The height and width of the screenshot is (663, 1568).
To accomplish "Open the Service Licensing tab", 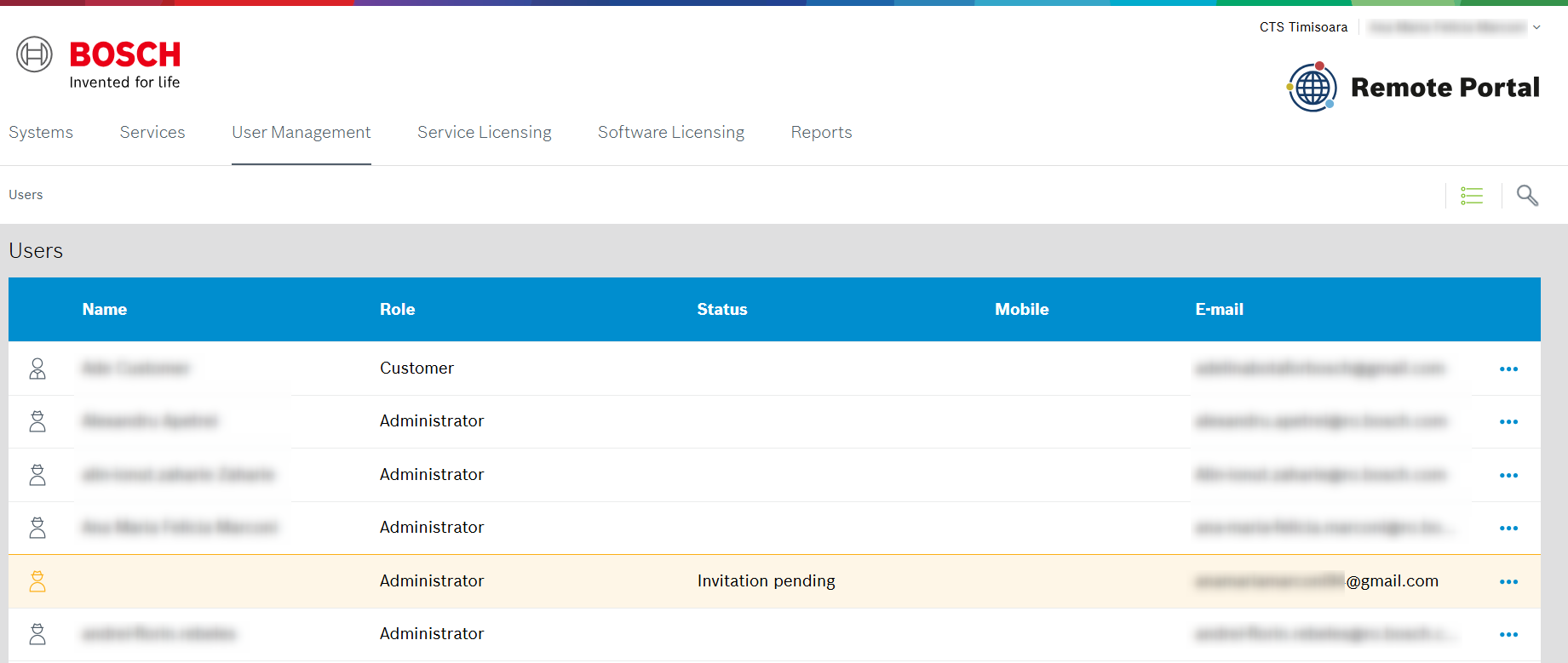I will pyautogui.click(x=484, y=132).
